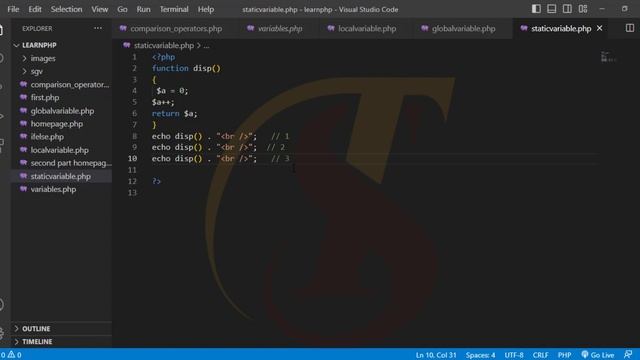This screenshot has height=360, width=640.
Task: Open the Terminal menu
Action: pos(174,9)
